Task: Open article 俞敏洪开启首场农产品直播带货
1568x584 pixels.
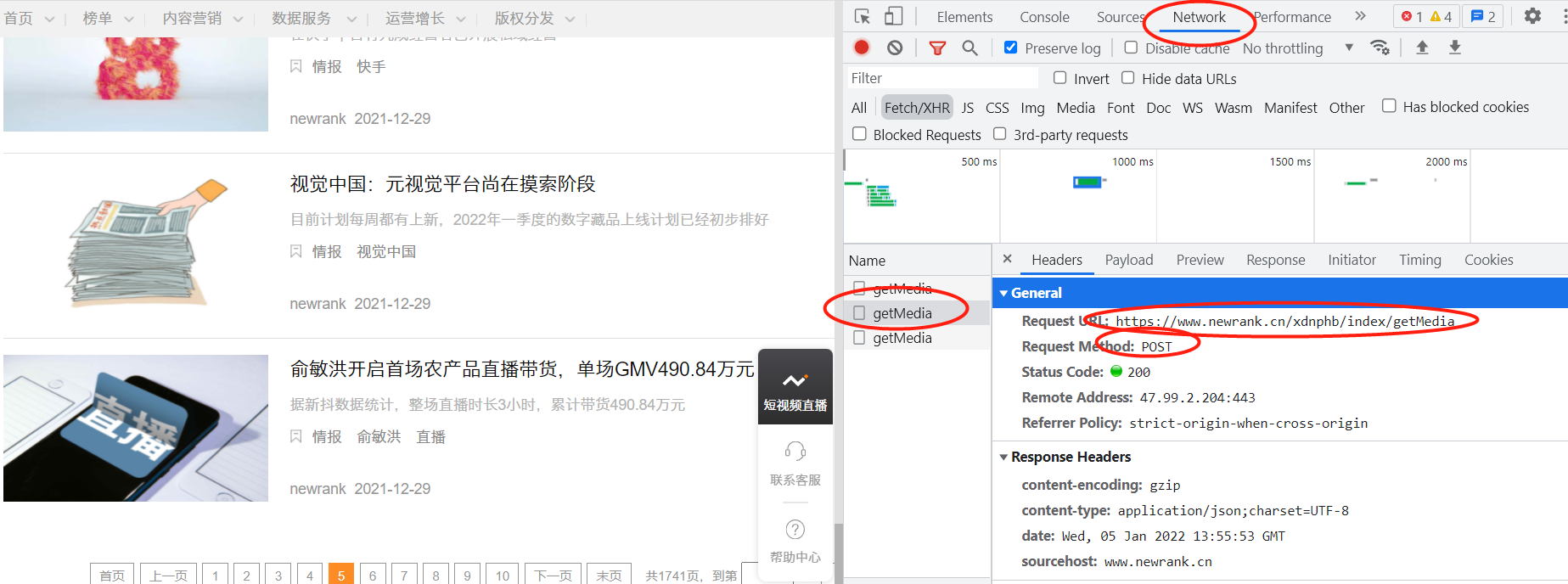Action: tap(521, 369)
